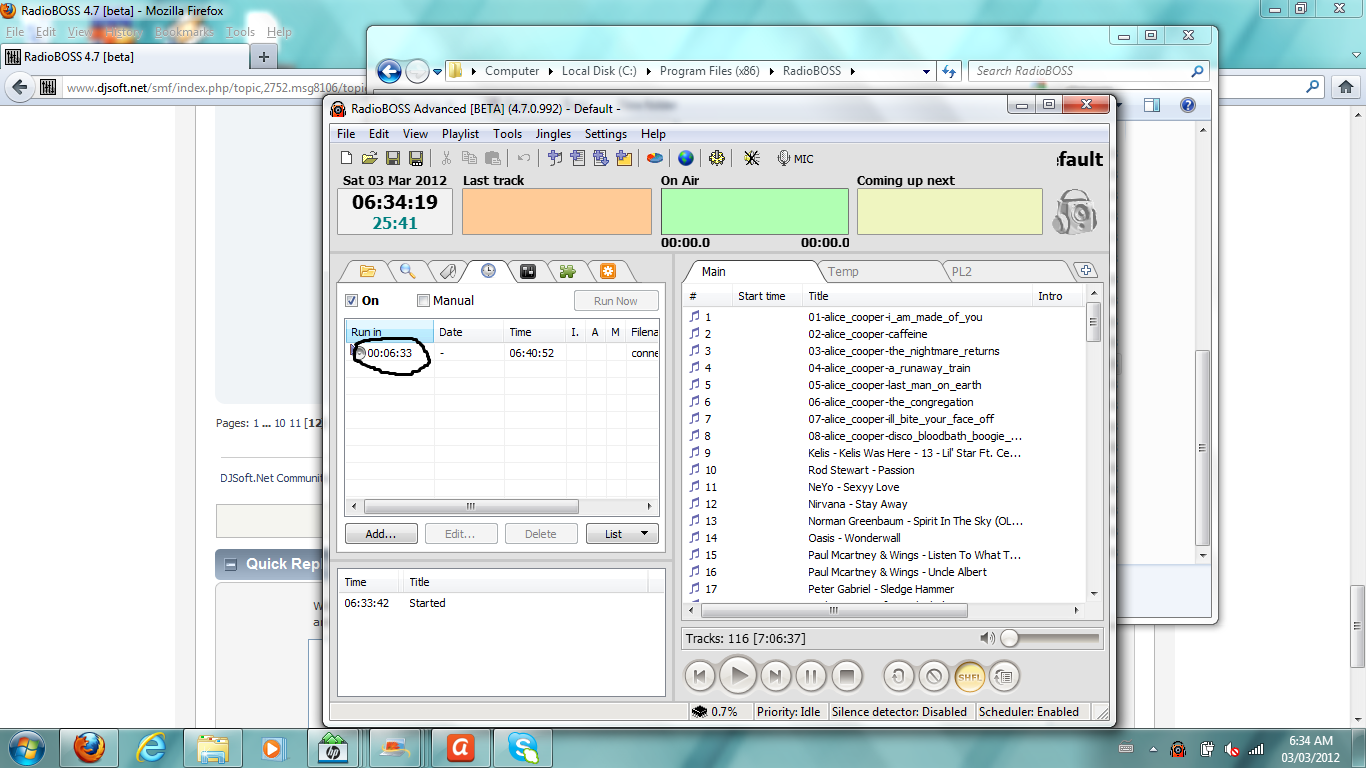Screen dimensions: 1366x768
Task: Save playlist with the first floppy disk icon
Action: (x=393, y=158)
